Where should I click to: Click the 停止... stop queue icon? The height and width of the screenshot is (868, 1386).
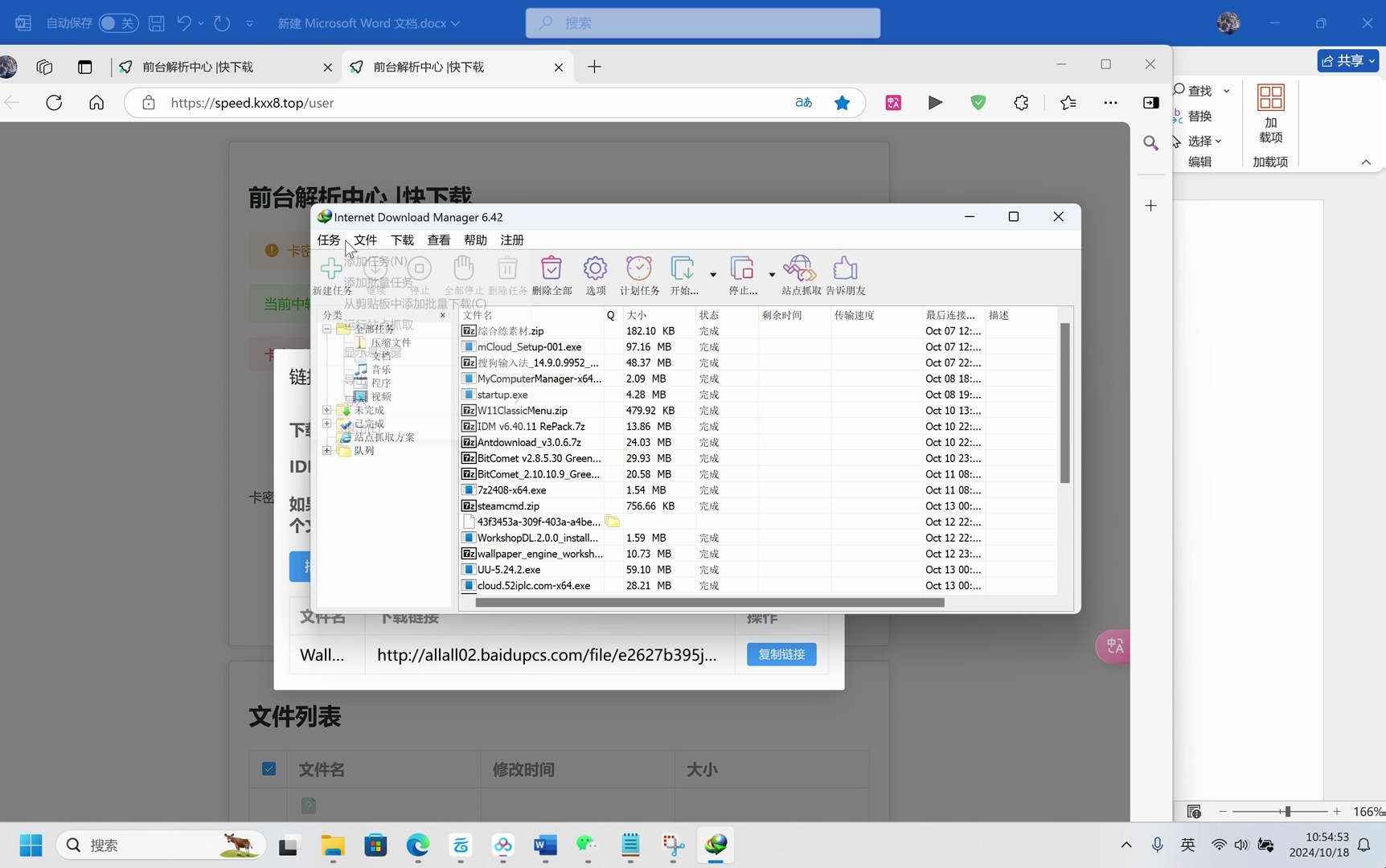(742, 268)
